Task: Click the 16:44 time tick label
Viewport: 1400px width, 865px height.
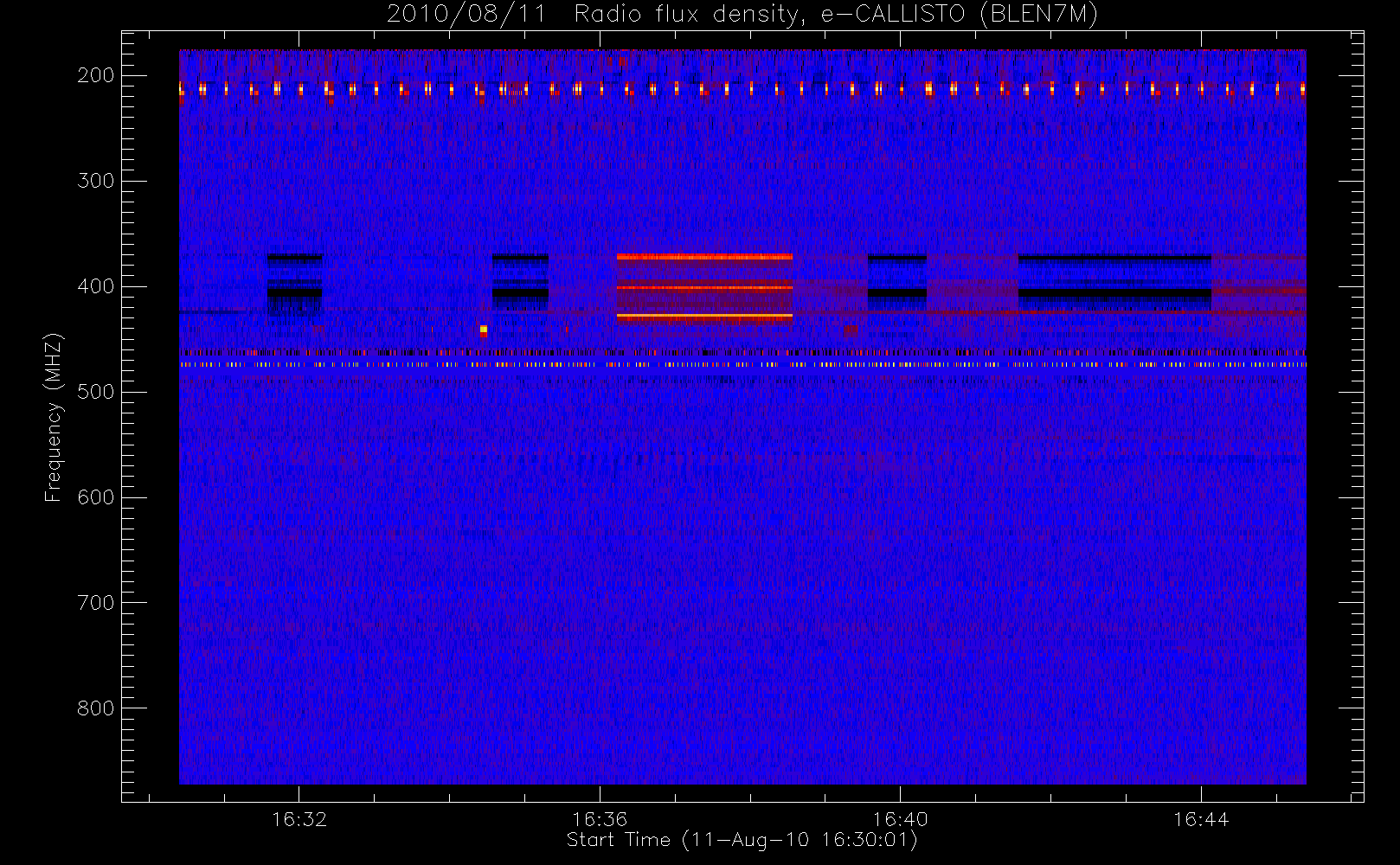Action: pos(1201,819)
